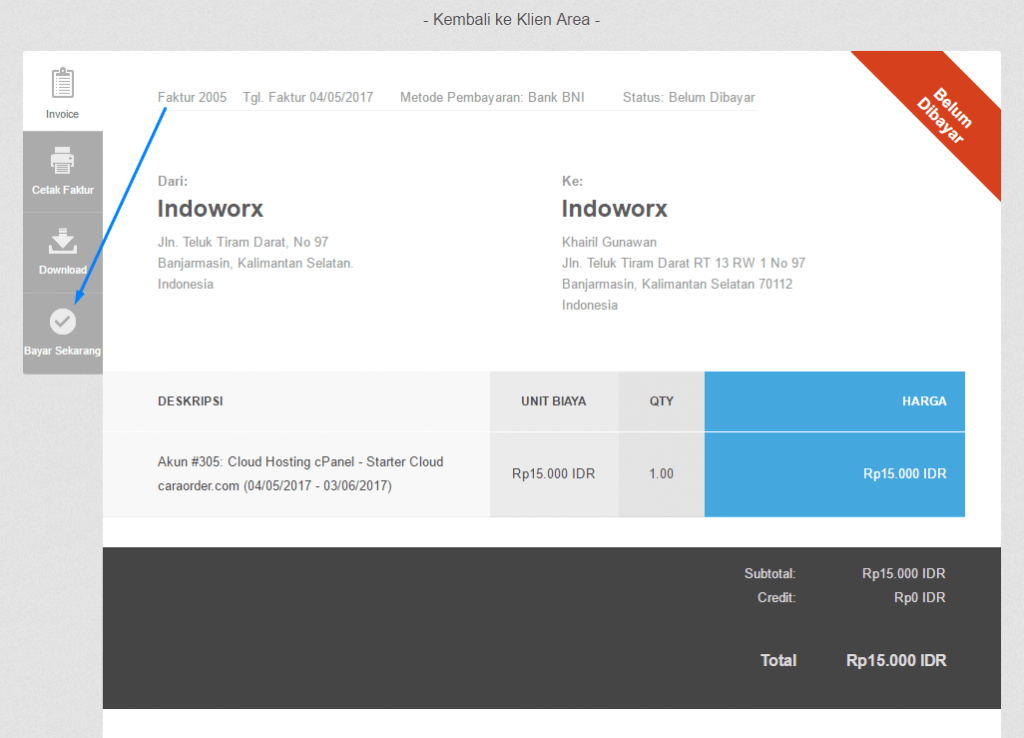The image size is (1024, 738).
Task: Select the Bayar Sekarang sidebar label
Action: point(63,351)
